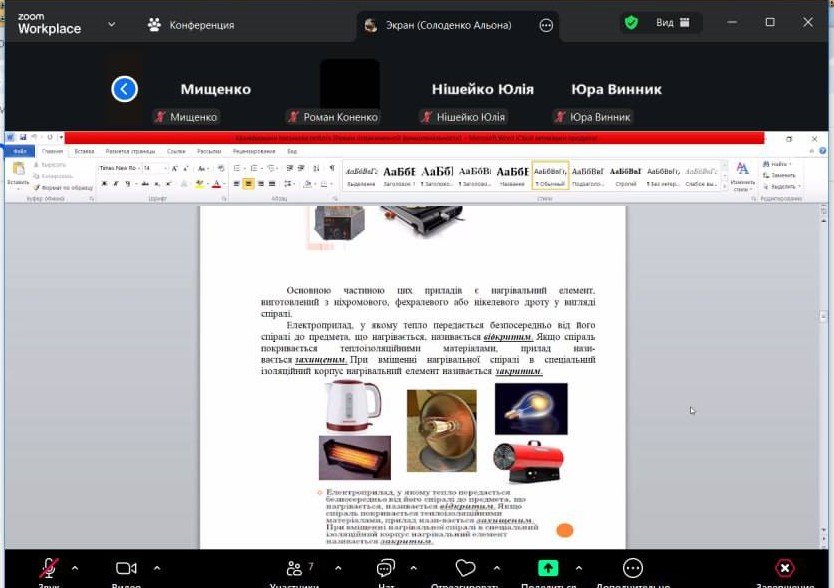Unmute the microphone in Zoom toolbar
Screen dimensions: 834x588
tap(49, 568)
